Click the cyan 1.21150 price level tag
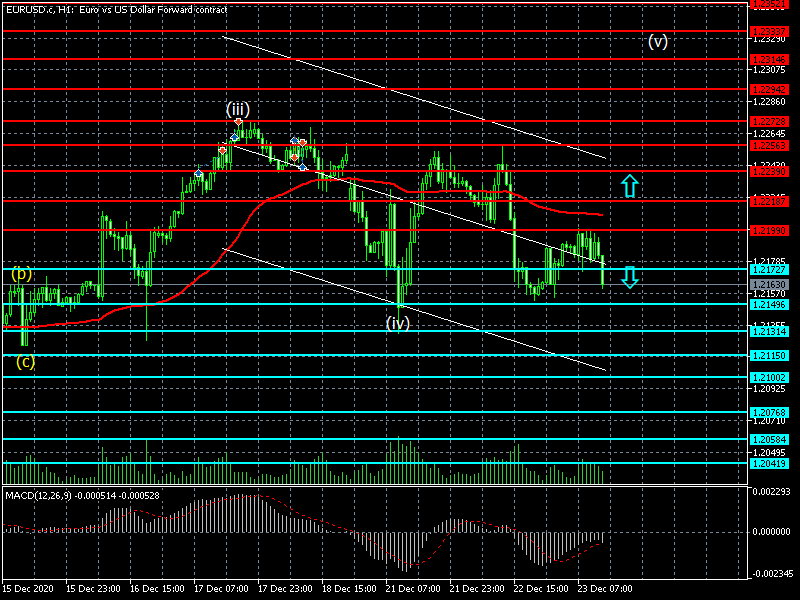Image resolution: width=800 pixels, height=600 pixels. (x=769, y=356)
